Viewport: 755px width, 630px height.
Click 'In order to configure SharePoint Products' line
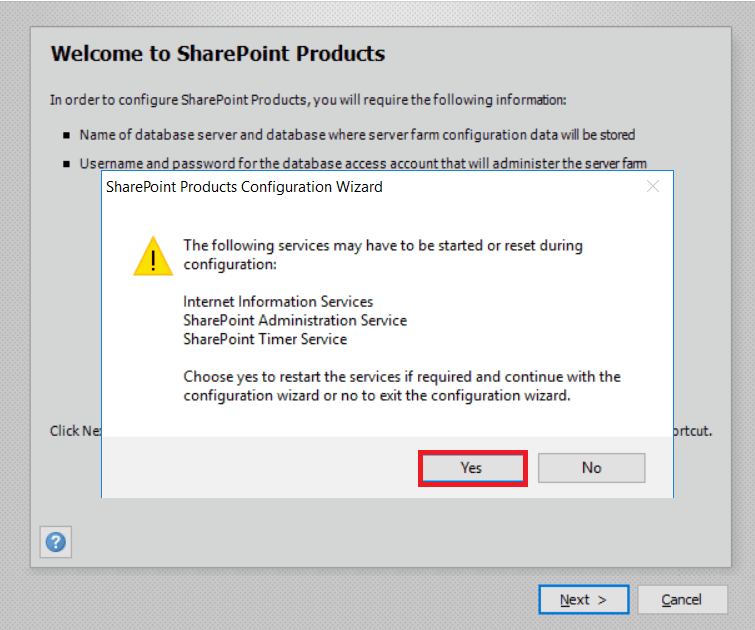coord(308,100)
